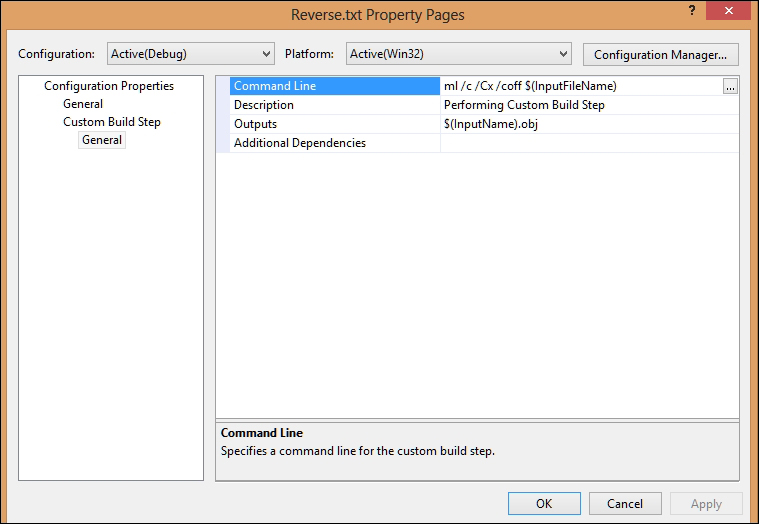Select the Outputs property label
Screen dimensions: 759x524
click(255, 124)
